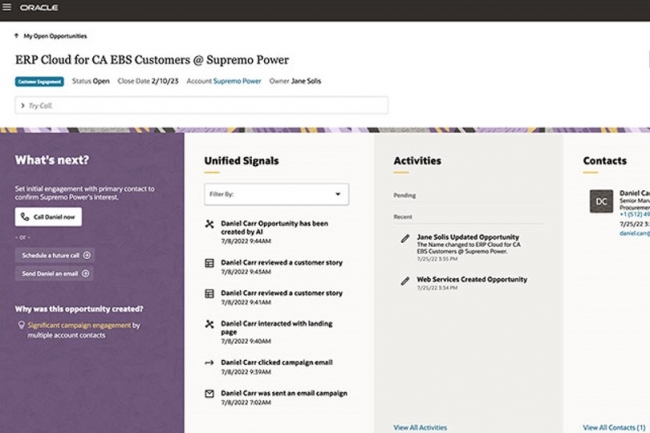Open Web Services Created Opportunity activity
Image resolution: width=650 pixels, height=433 pixels.
(472, 280)
